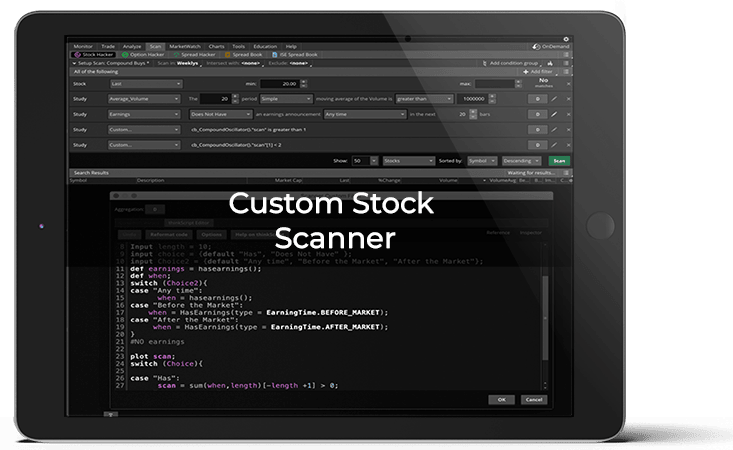Click Cancel in the script editor dialog

pos(532,399)
